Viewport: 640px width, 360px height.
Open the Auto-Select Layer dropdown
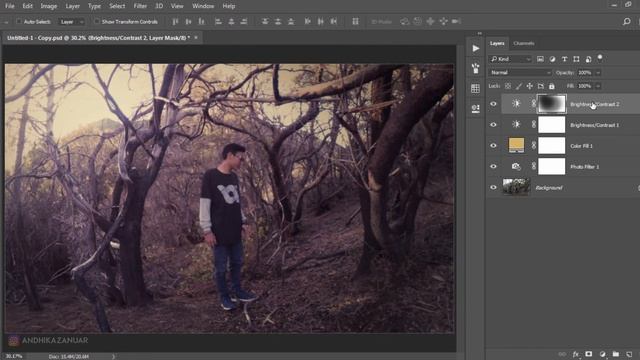click(72, 22)
